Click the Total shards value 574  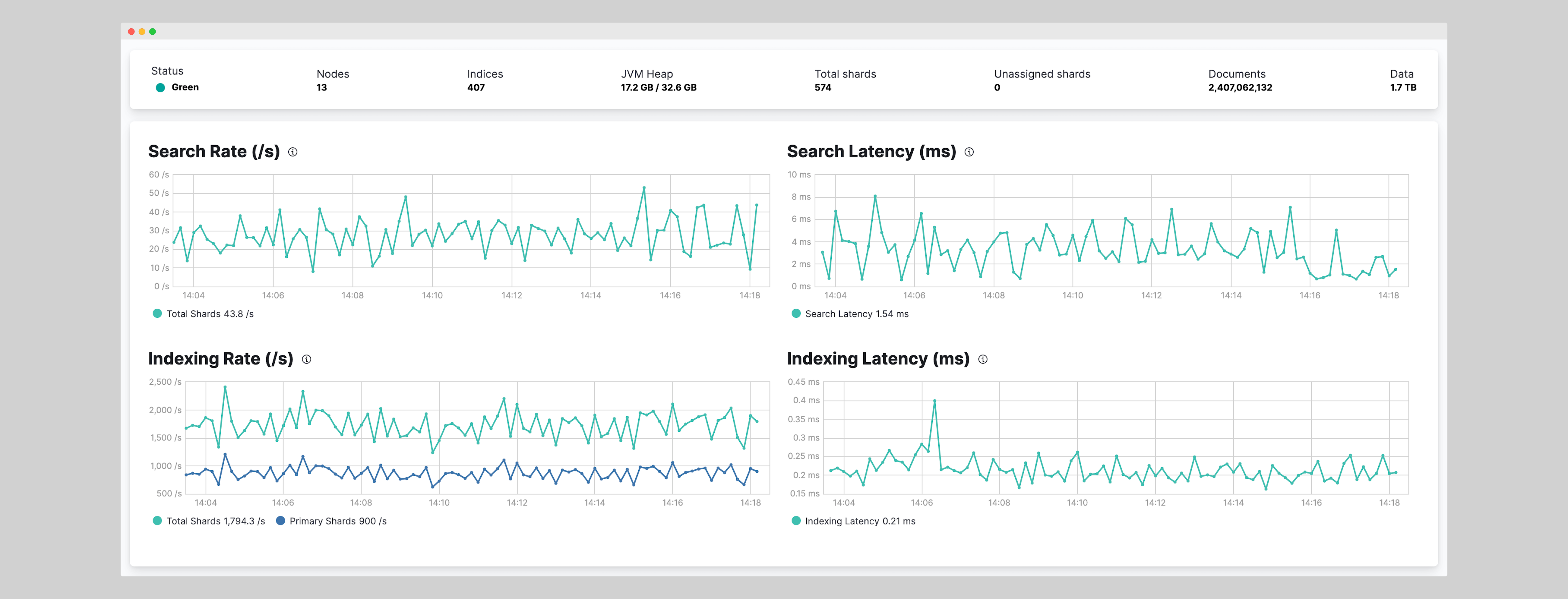pyautogui.click(x=823, y=88)
